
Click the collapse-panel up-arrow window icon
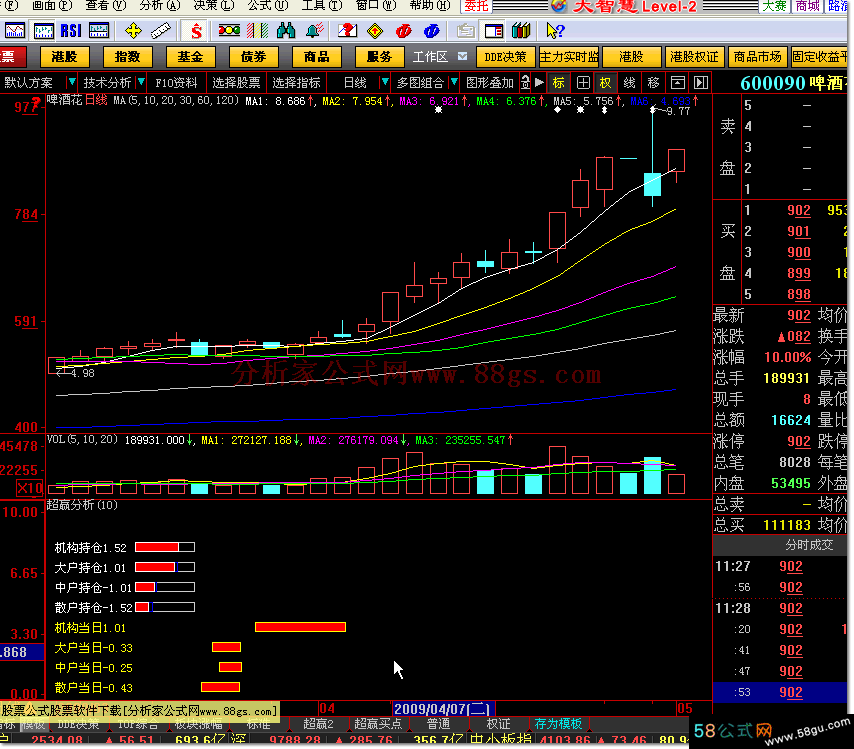678,83
